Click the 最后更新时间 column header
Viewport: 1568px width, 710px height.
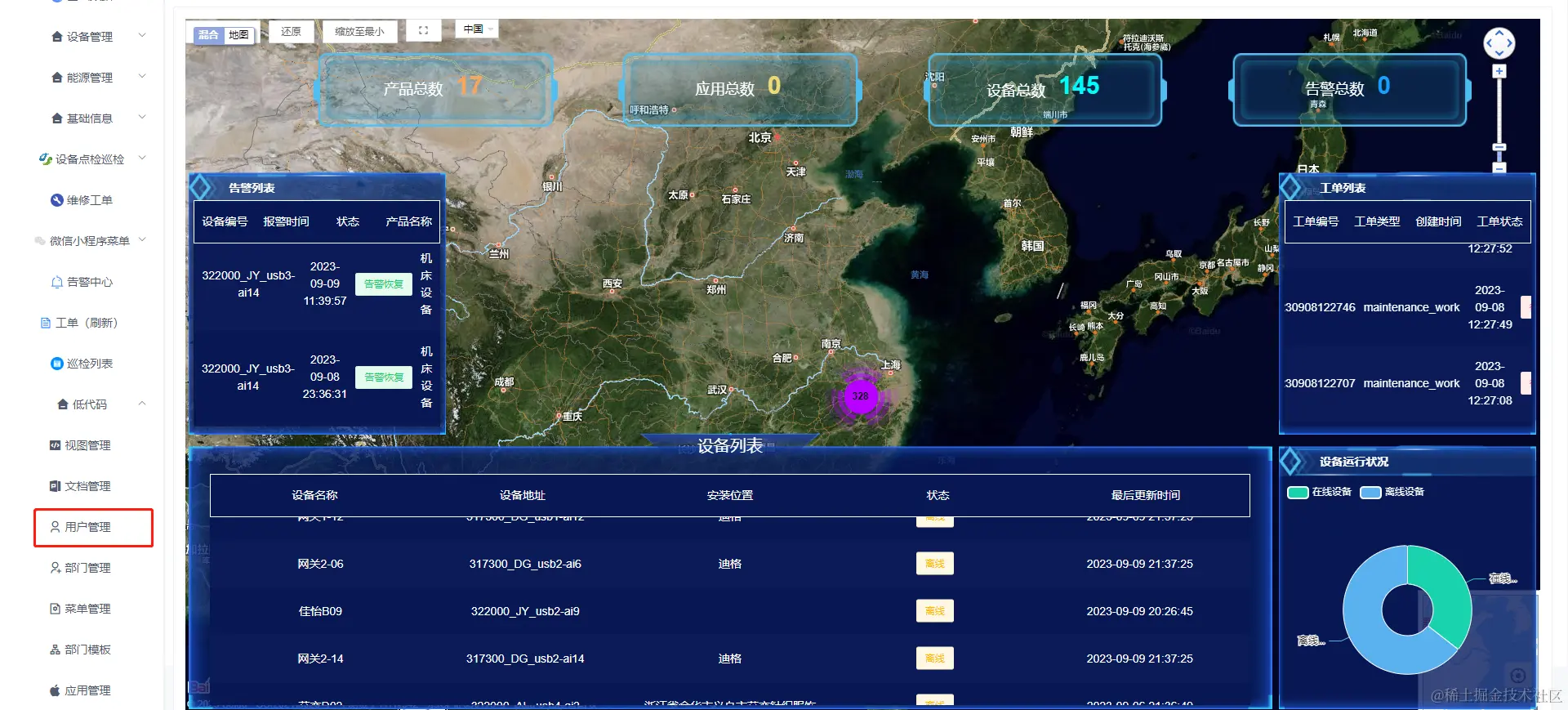coord(1145,495)
